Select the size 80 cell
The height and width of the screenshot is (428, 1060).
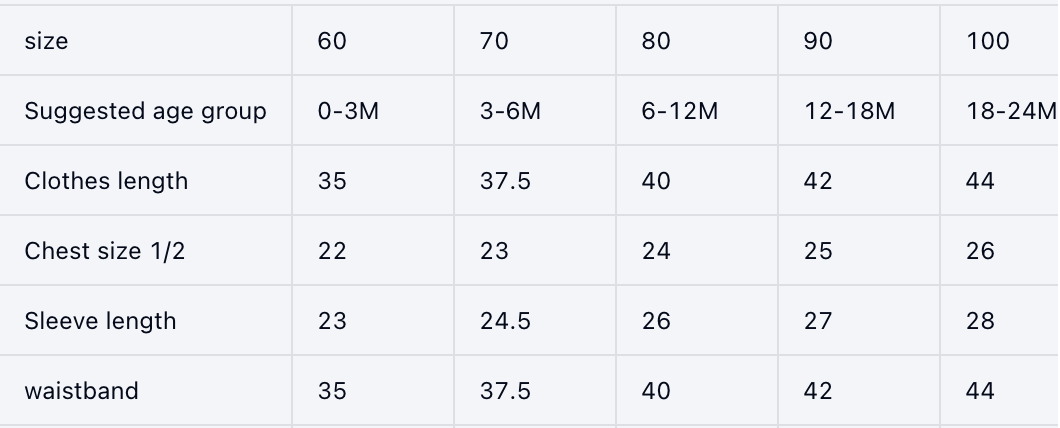[x=656, y=41]
